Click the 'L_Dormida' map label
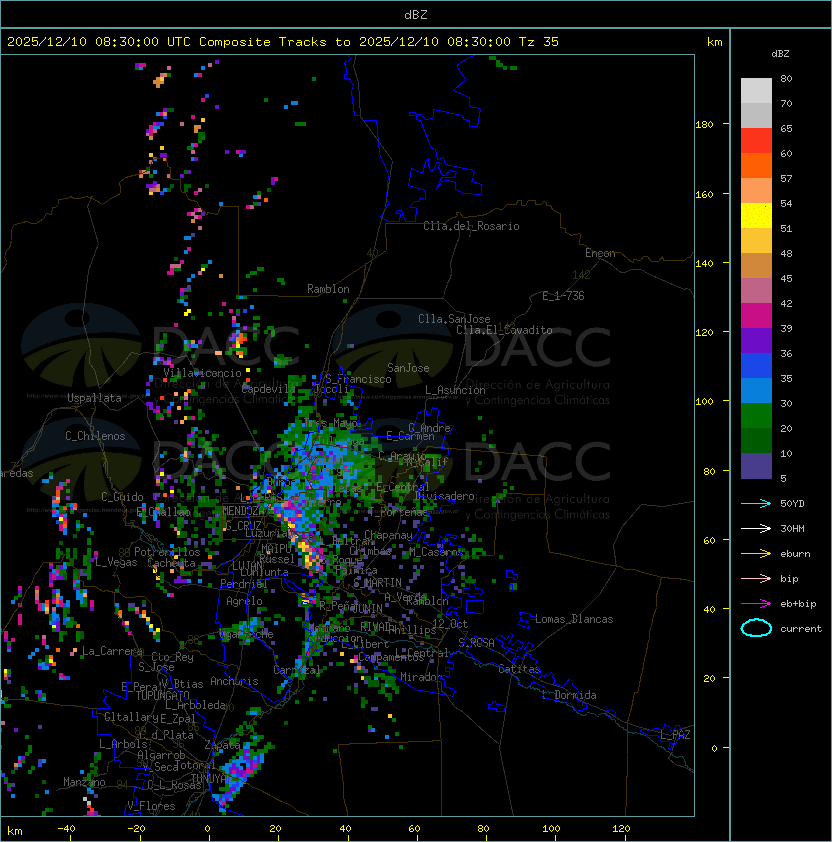832x842 pixels. coord(569,695)
